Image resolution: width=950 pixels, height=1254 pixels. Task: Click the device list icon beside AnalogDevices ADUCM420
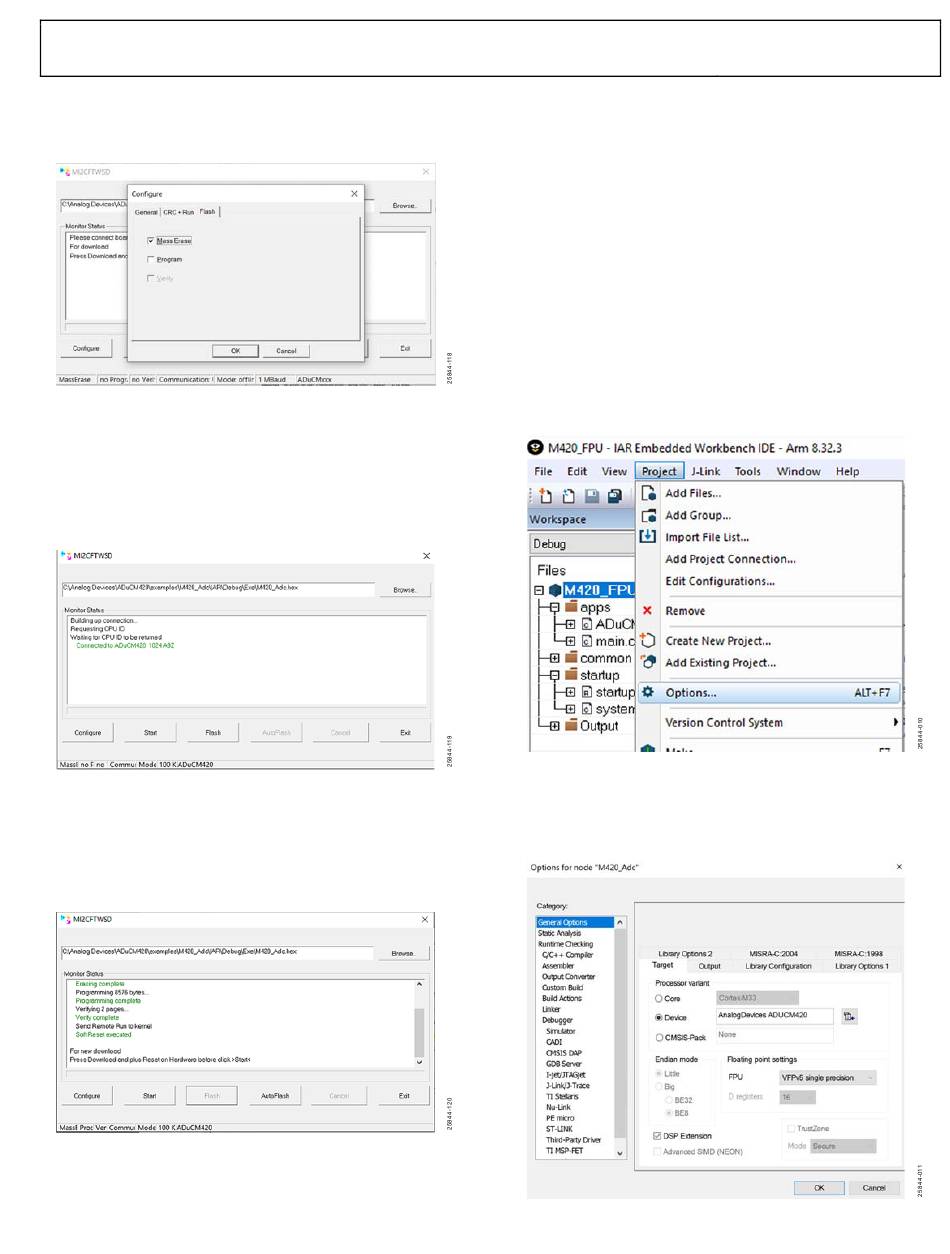[x=850, y=1016]
